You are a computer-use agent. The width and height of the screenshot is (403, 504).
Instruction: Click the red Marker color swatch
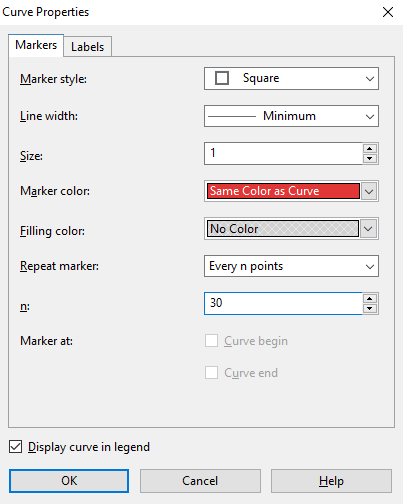[283, 191]
